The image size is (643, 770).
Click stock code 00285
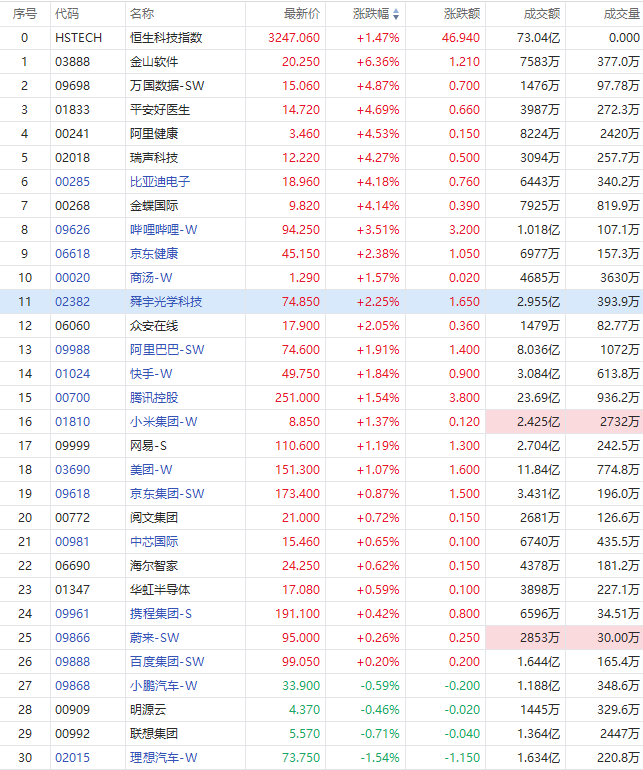[72, 182]
